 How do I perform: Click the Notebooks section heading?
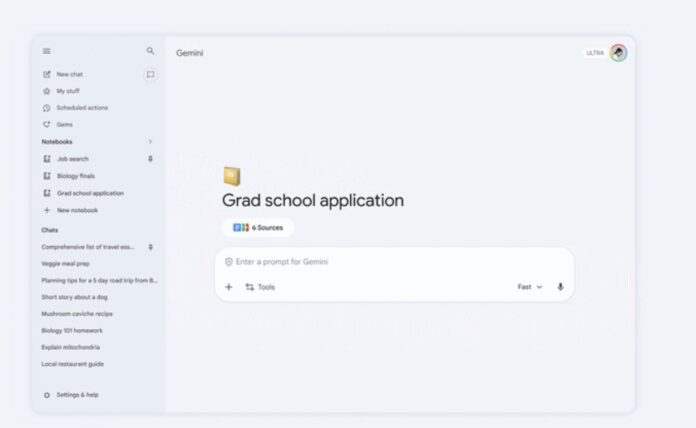[57, 142]
